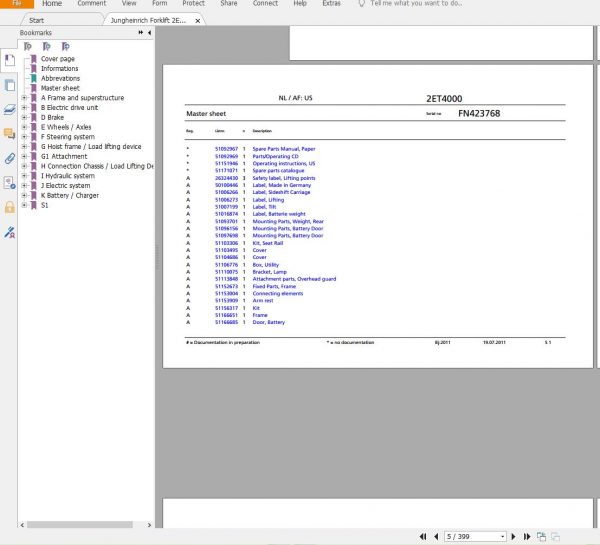Open the Protect ribbon tab
The width and height of the screenshot is (600, 545).
193,4
